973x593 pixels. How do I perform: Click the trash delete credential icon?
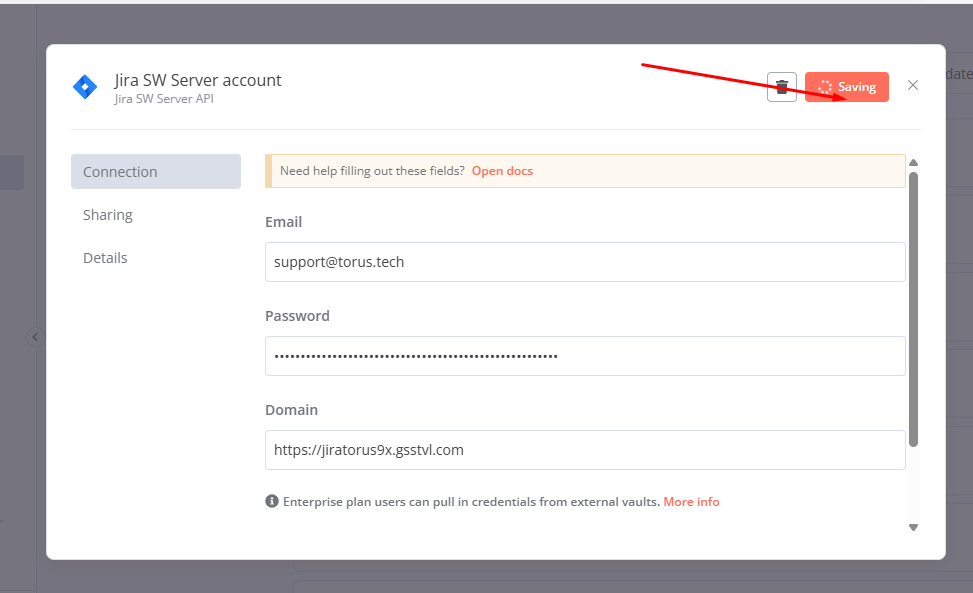click(782, 87)
